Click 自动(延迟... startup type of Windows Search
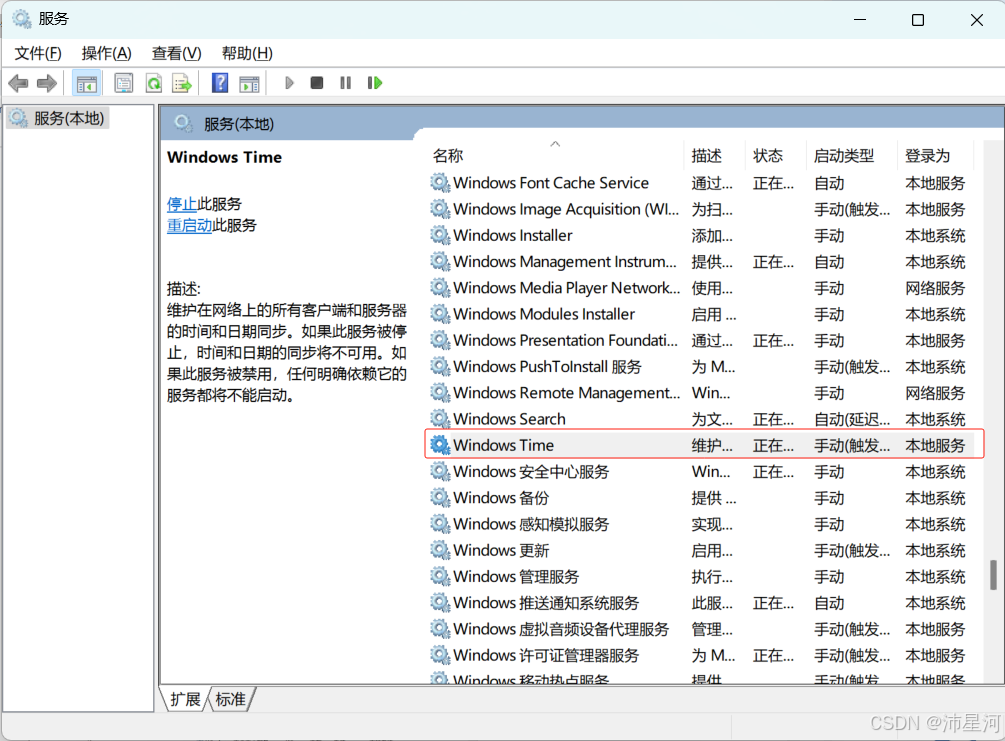 852,419
